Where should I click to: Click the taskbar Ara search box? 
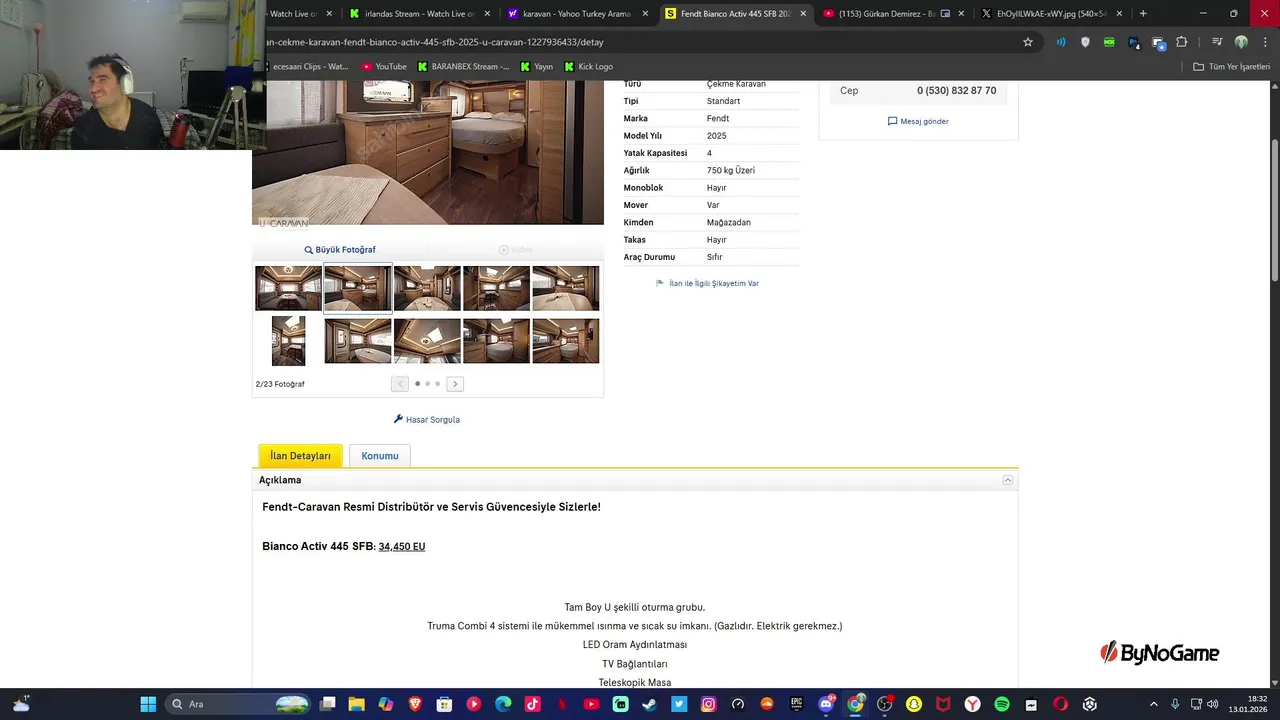238,704
